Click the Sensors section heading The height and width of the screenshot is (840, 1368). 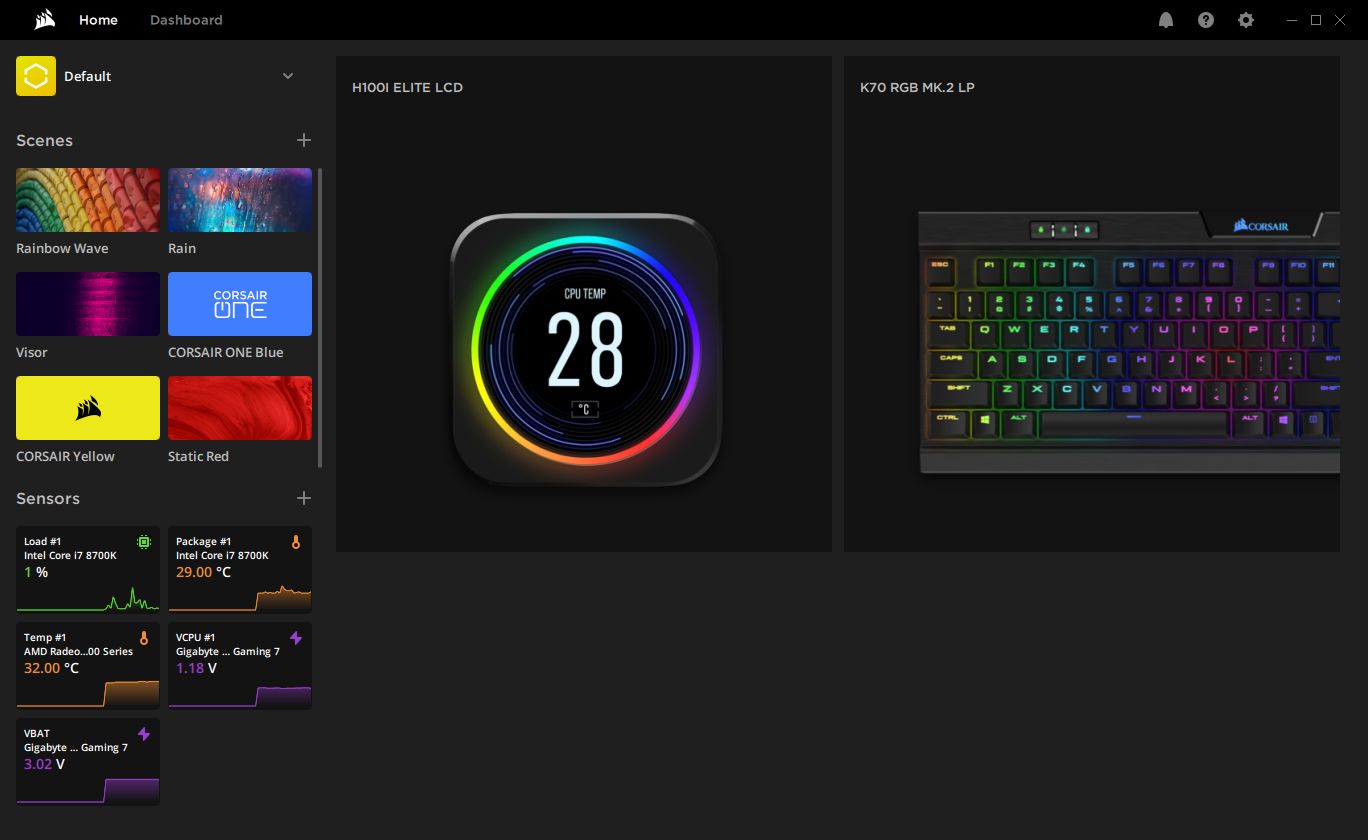point(48,498)
